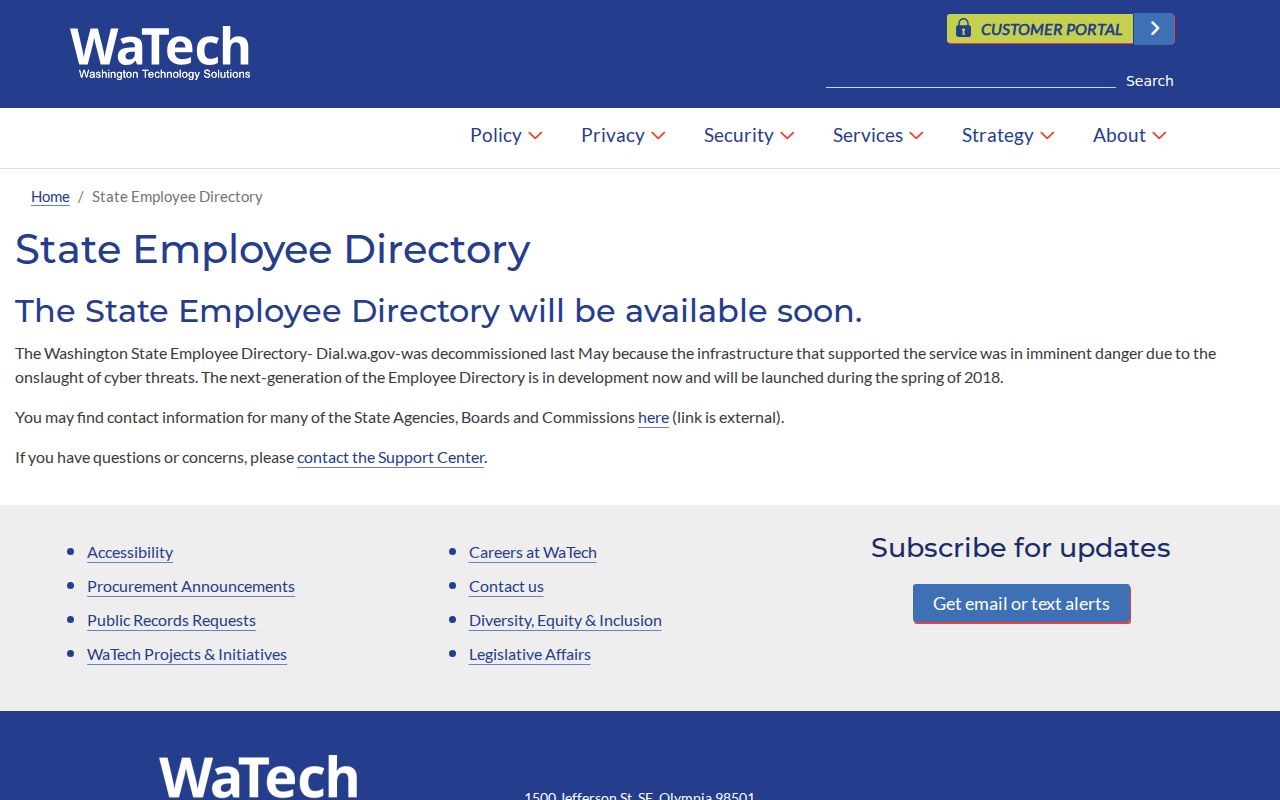This screenshot has width=1280, height=800.
Task: Expand the chevron next to Policy
Action: (535, 135)
